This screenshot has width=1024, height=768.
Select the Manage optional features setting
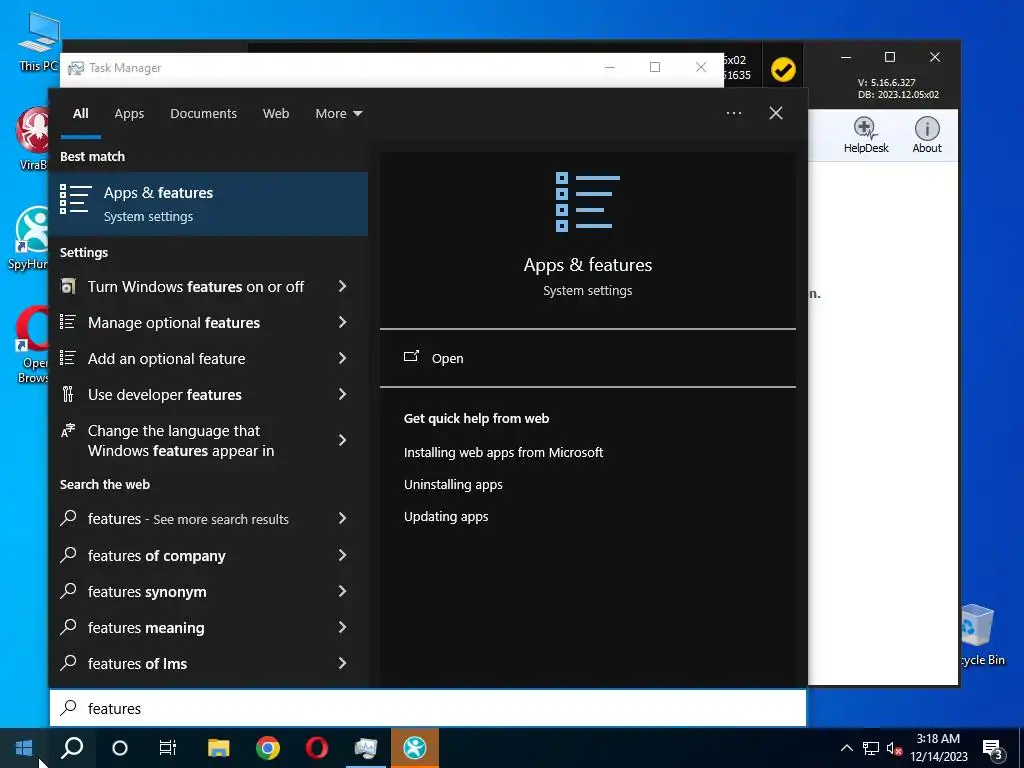174,323
